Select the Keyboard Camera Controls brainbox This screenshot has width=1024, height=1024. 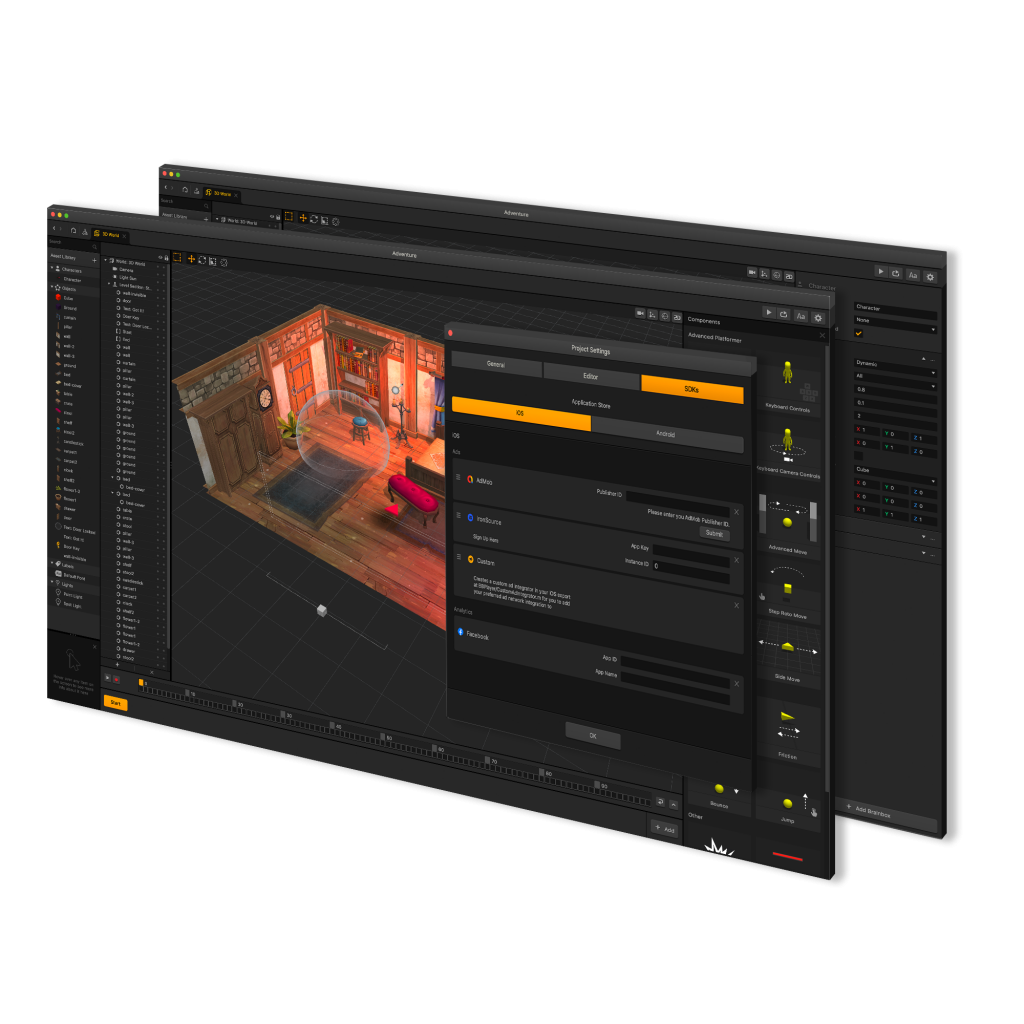coord(790,445)
